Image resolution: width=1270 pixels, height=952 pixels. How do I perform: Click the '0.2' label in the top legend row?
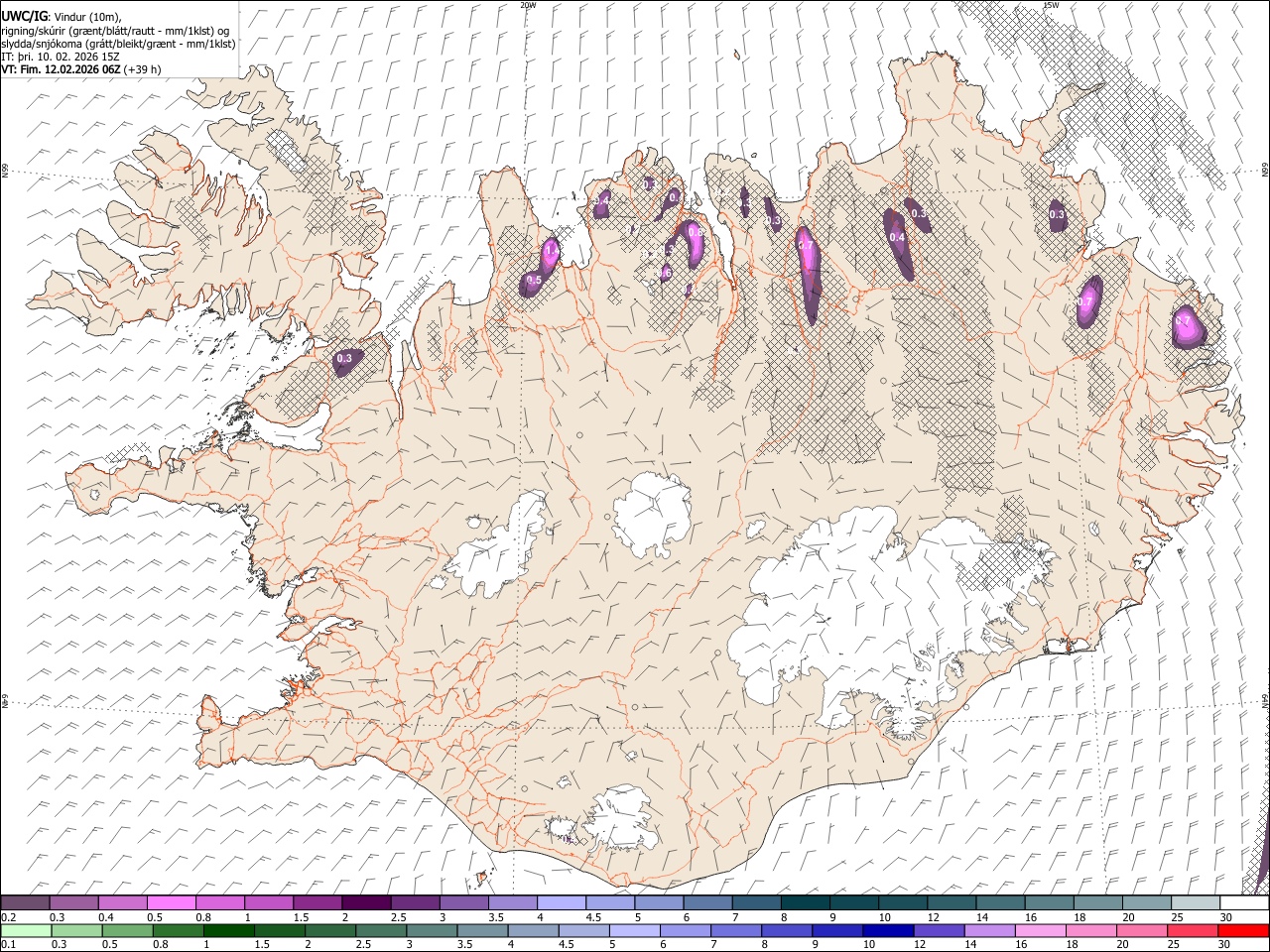7,917
